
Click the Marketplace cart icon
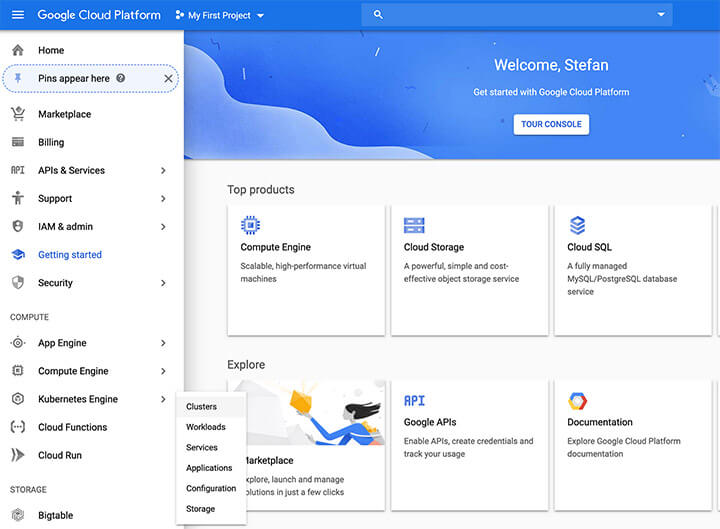click(x=18, y=114)
